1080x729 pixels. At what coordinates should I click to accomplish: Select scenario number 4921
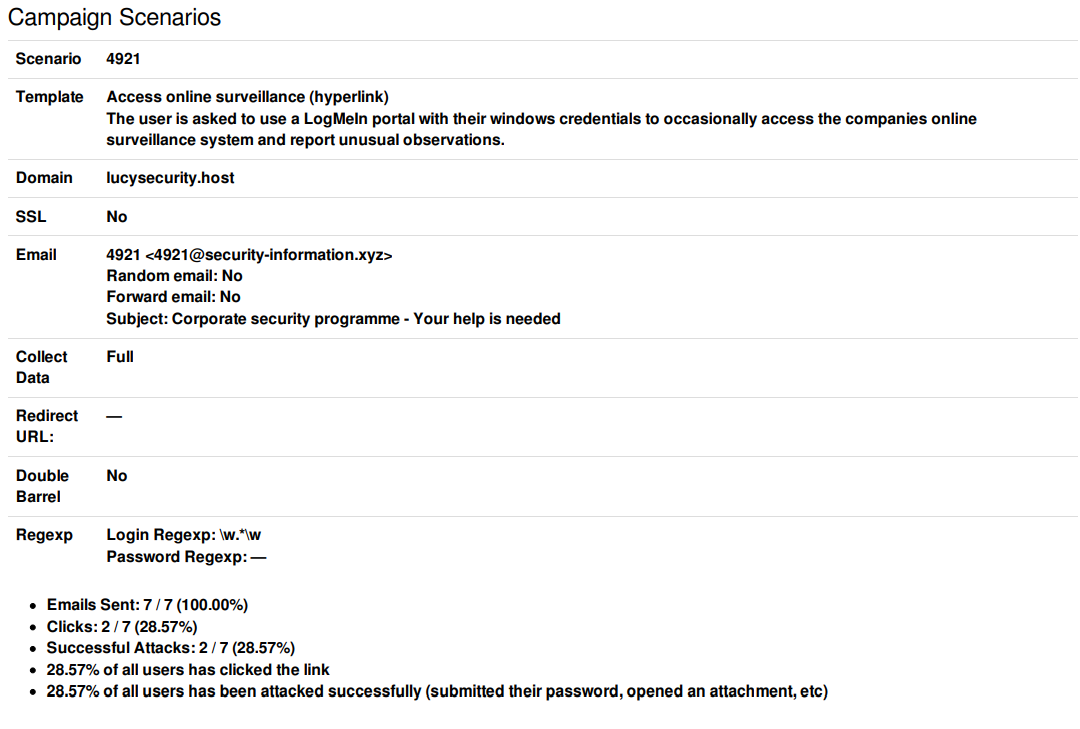[123, 59]
